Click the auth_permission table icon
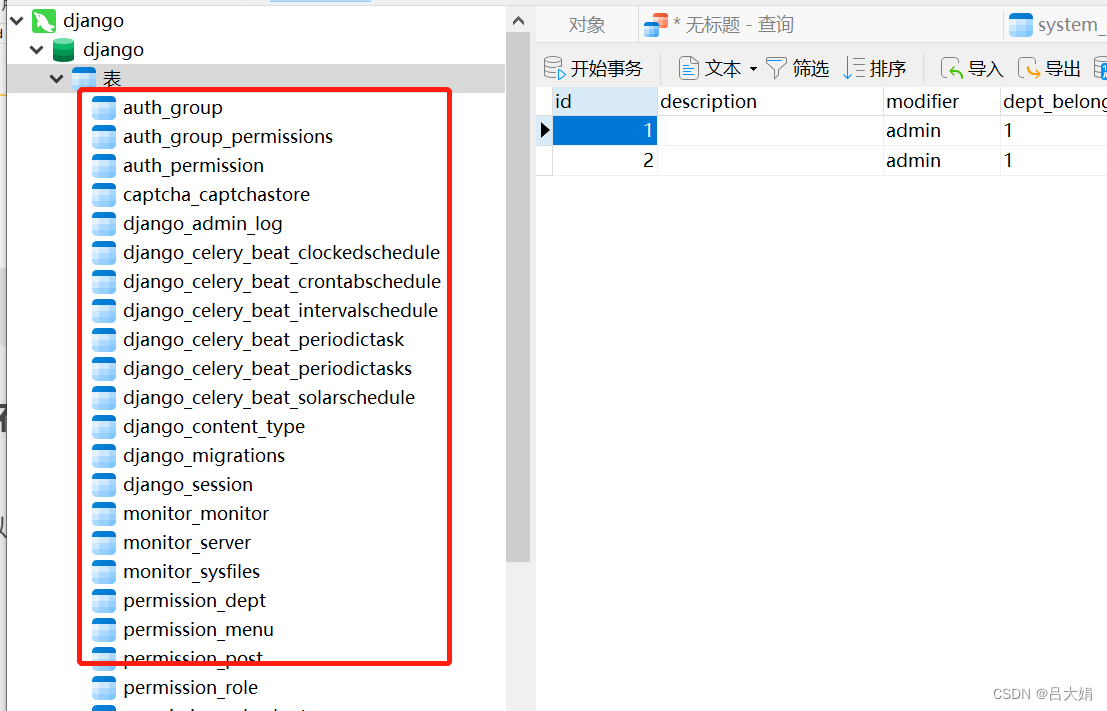The height and width of the screenshot is (711, 1107). coord(104,166)
